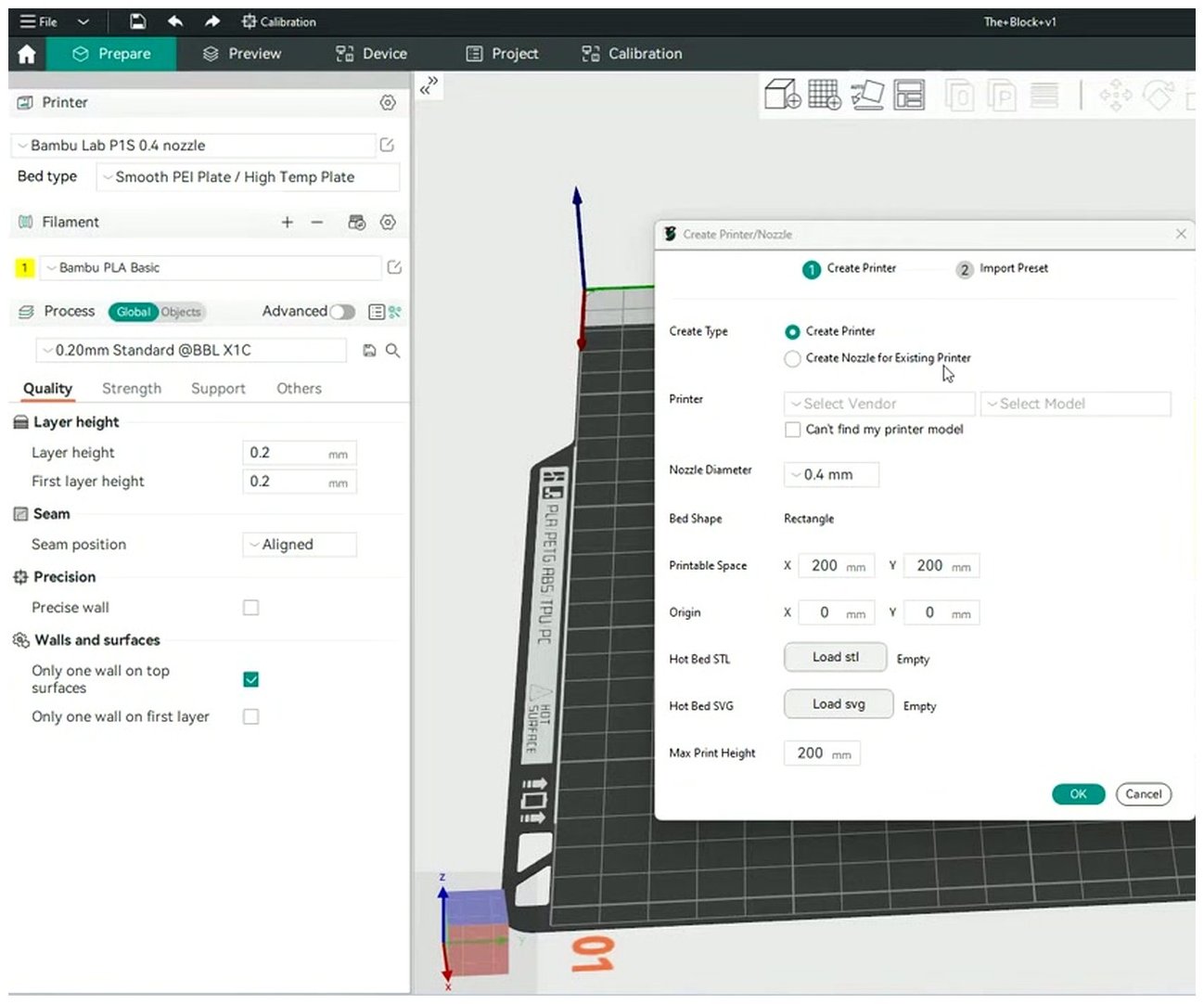Switch to the Project tab
The image size is (1204, 1004).
502,54
